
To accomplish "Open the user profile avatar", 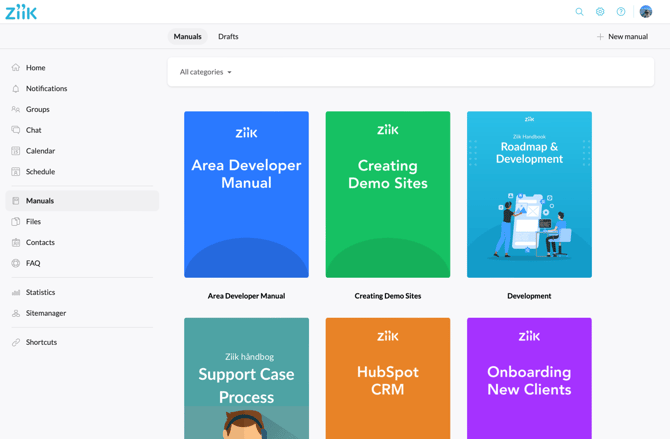I will point(646,12).
